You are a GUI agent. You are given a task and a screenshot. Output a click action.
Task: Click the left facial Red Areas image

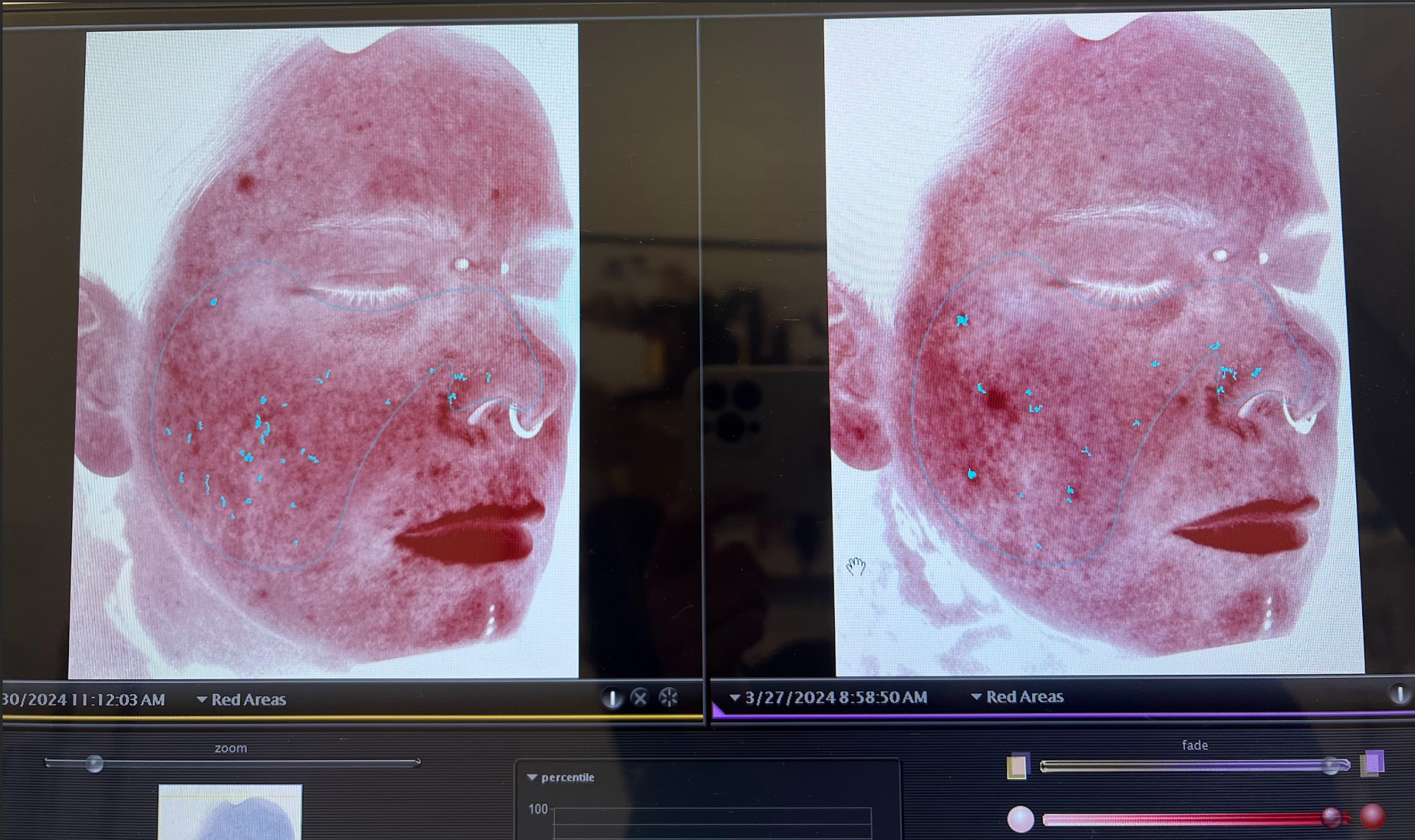(324, 351)
